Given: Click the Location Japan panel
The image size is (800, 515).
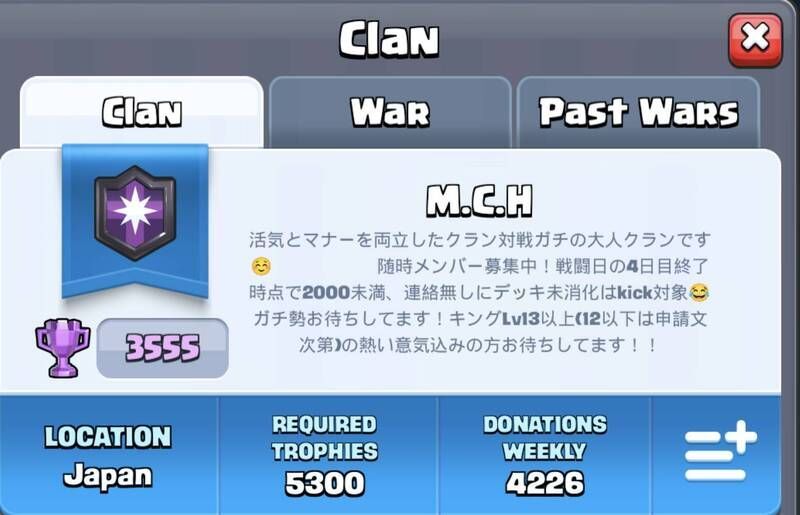Looking at the screenshot, I should pos(108,456).
